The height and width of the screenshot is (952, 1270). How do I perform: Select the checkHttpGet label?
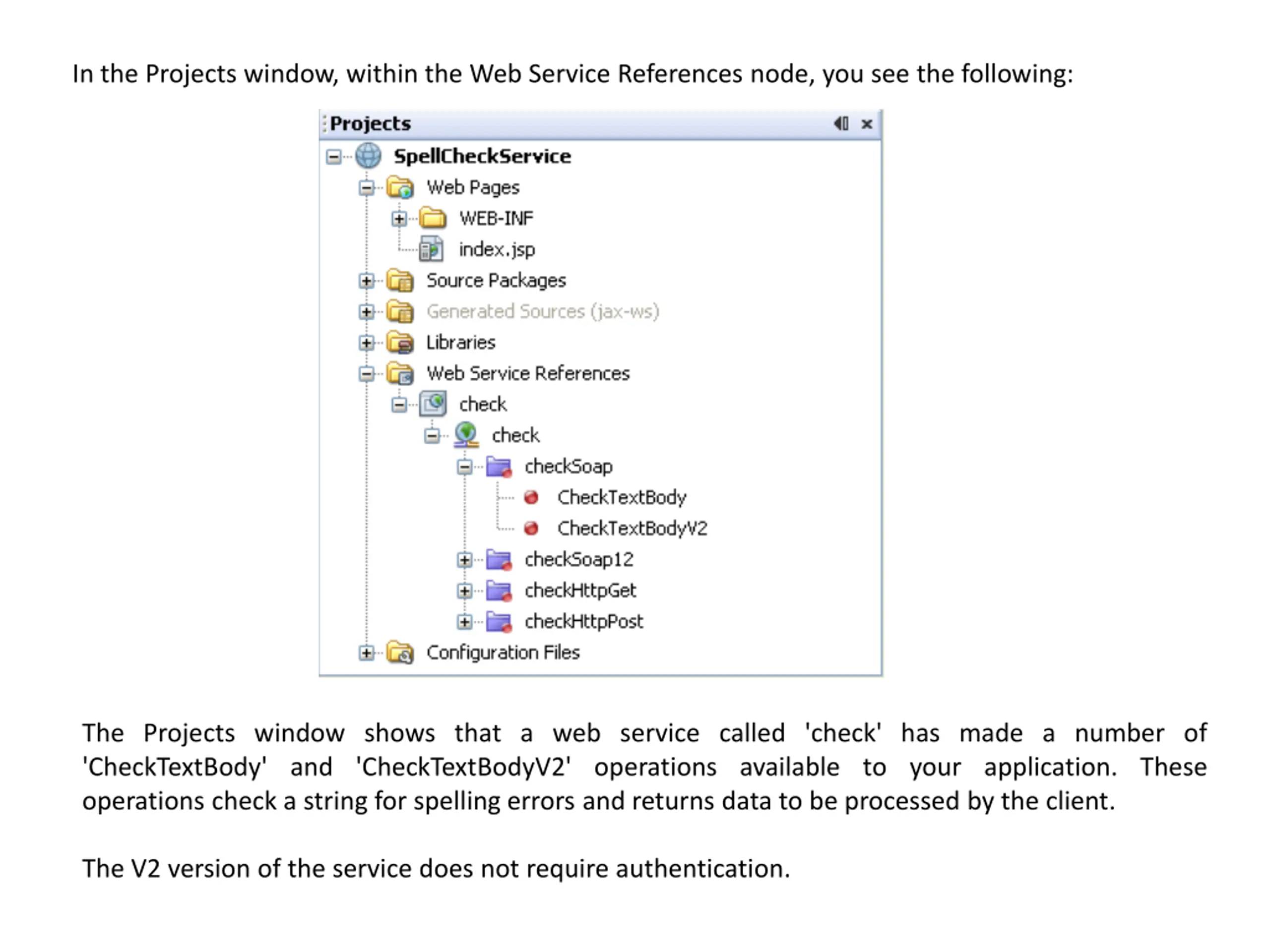tap(580, 591)
